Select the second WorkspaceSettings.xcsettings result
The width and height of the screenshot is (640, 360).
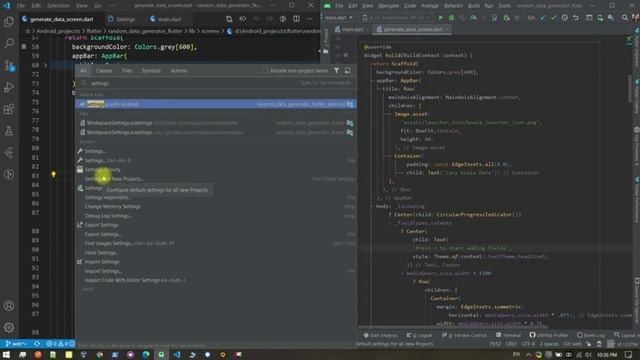(216, 132)
